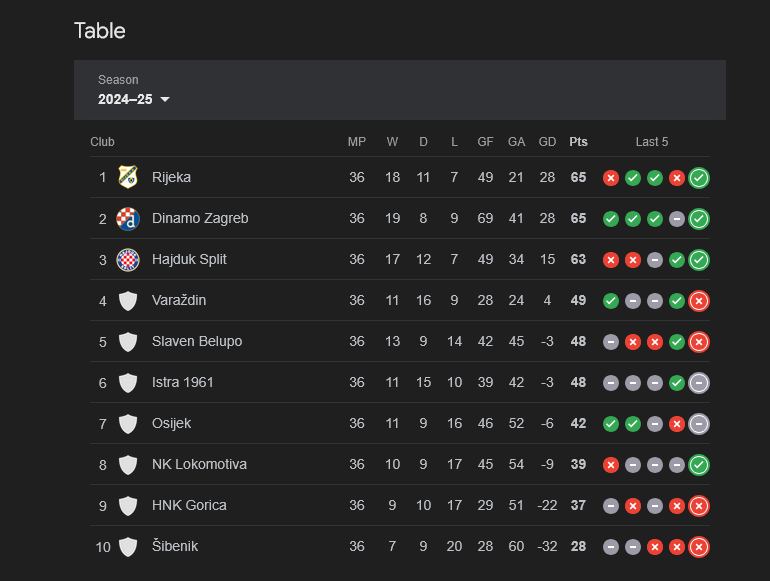This screenshot has height=581, width=770.
Task: Select the Osijek team name
Action: [x=171, y=423]
